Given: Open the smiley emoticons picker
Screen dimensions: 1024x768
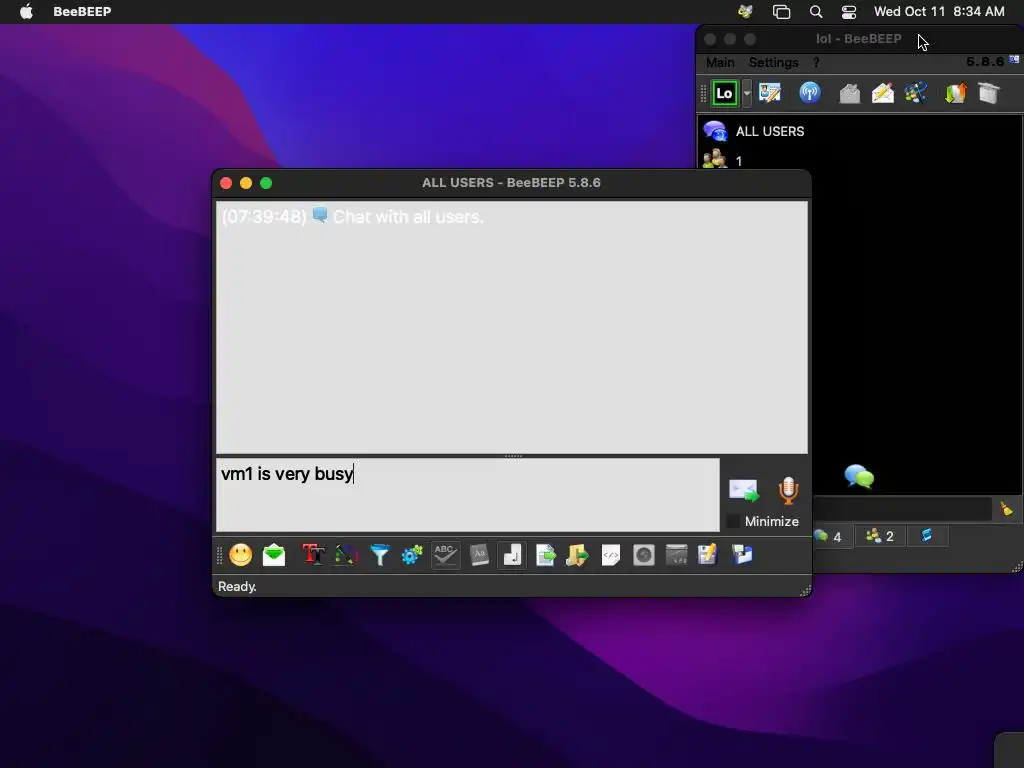Looking at the screenshot, I should [x=240, y=555].
